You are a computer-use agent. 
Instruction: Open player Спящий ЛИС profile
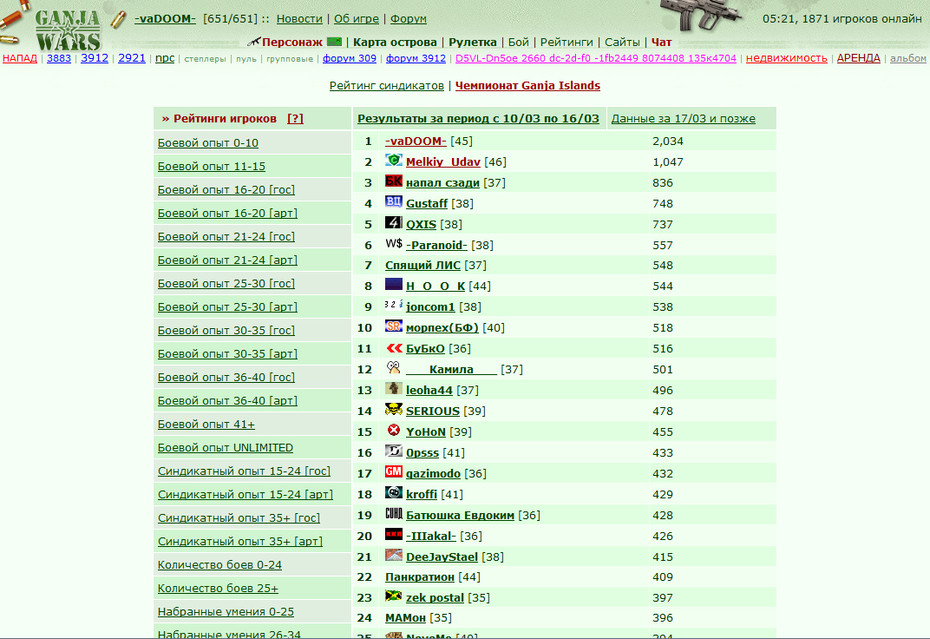coord(423,265)
